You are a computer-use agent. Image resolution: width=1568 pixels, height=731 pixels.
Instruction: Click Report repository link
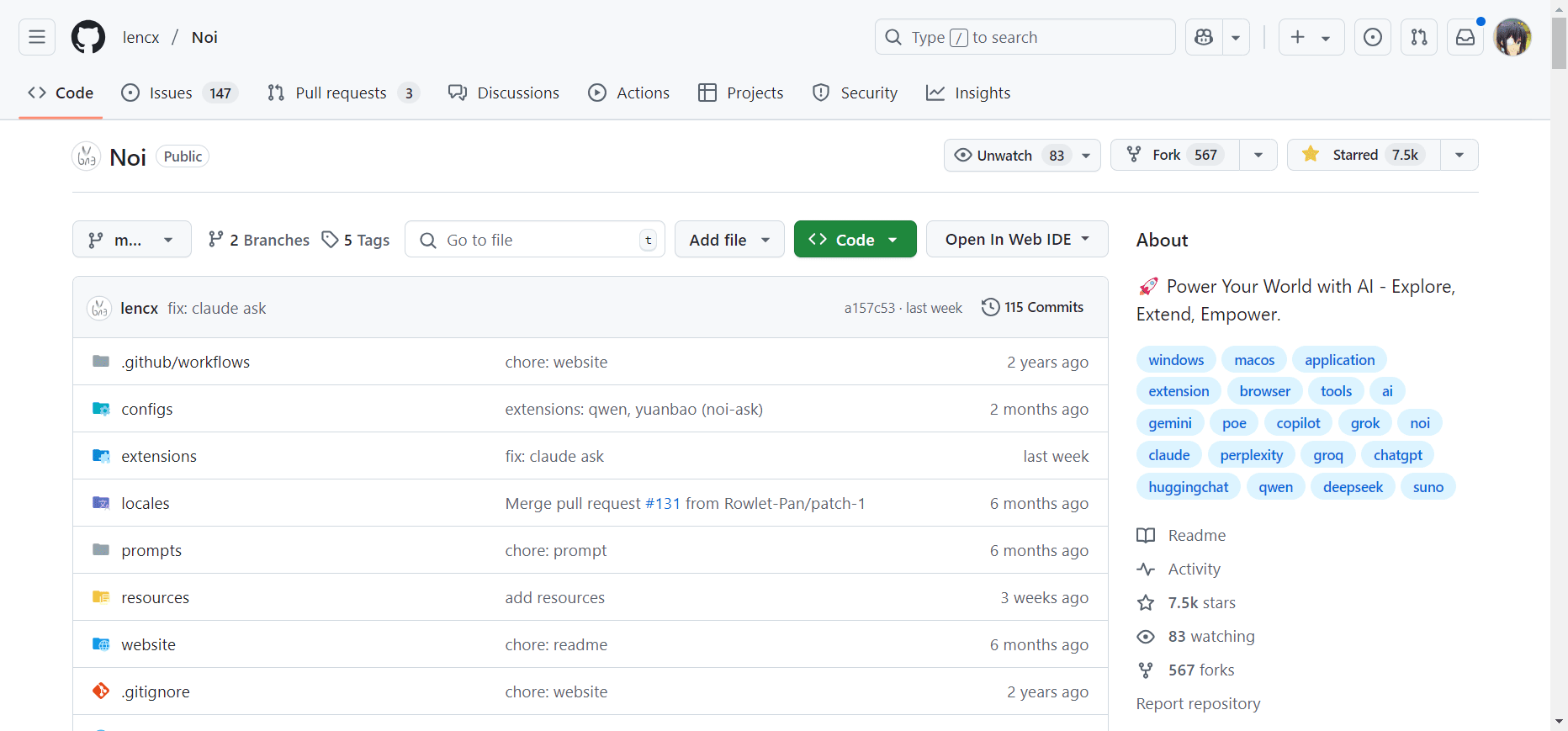point(1198,703)
